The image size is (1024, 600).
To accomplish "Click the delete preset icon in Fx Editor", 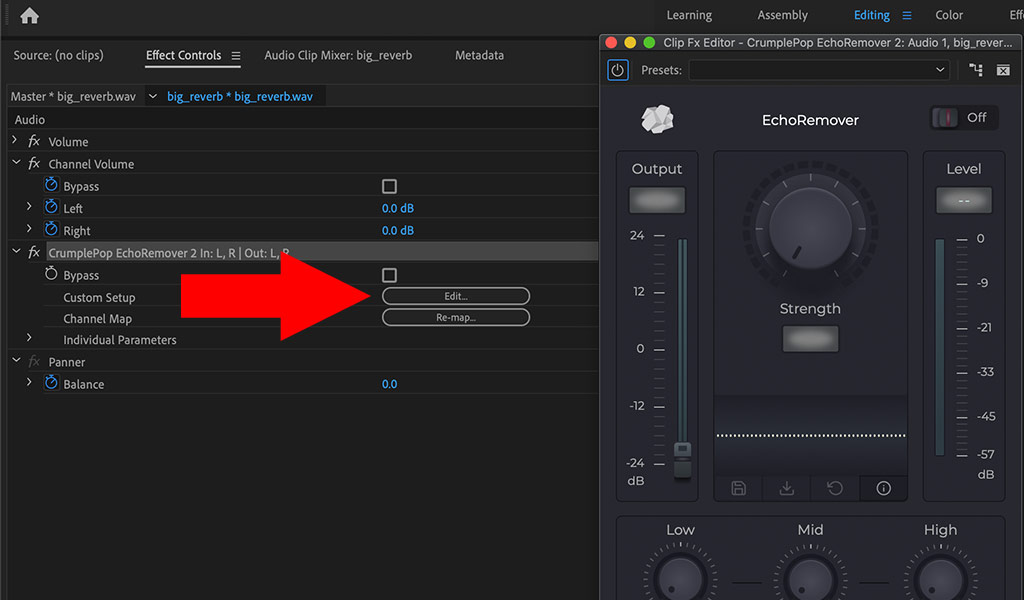I will [x=1003, y=70].
